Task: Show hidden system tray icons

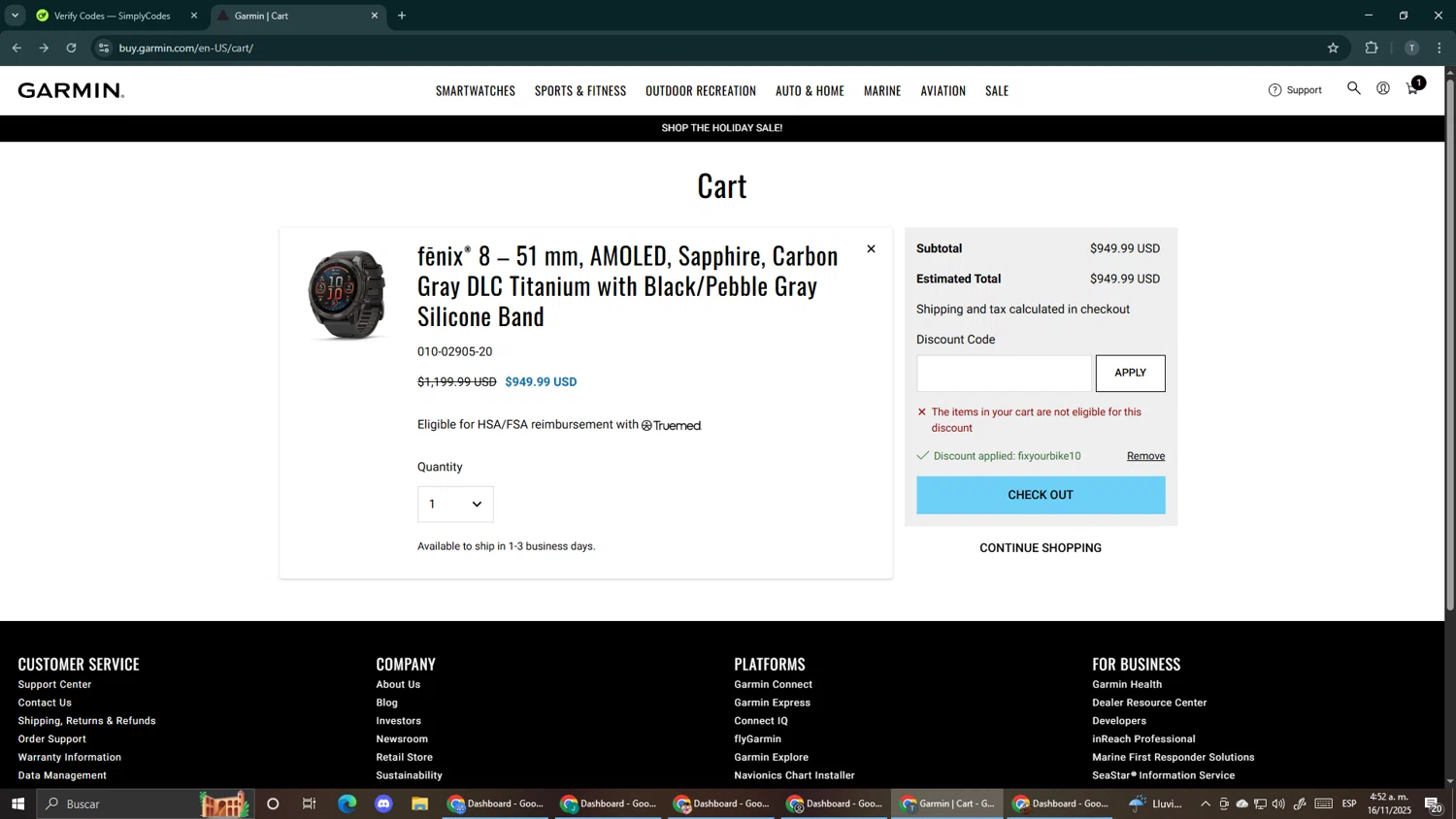Action: 1206,803
